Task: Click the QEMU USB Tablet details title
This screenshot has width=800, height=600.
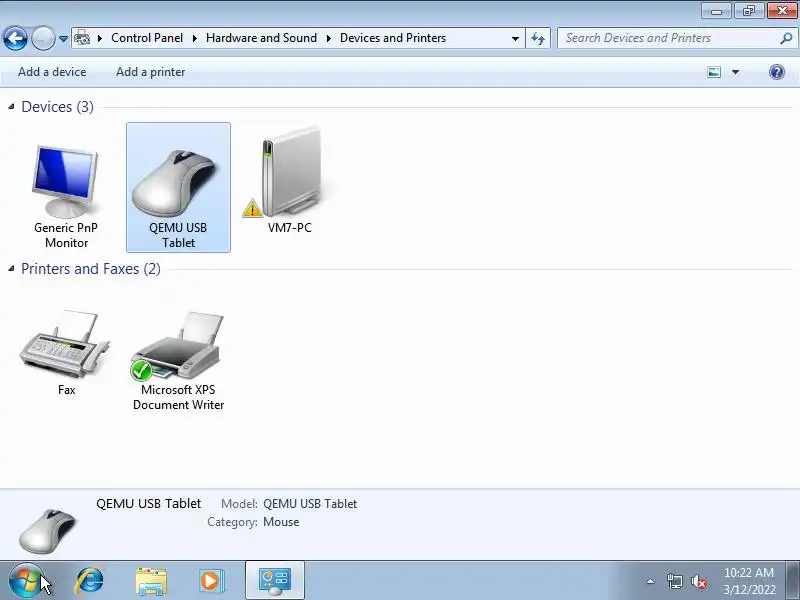Action: point(148,504)
